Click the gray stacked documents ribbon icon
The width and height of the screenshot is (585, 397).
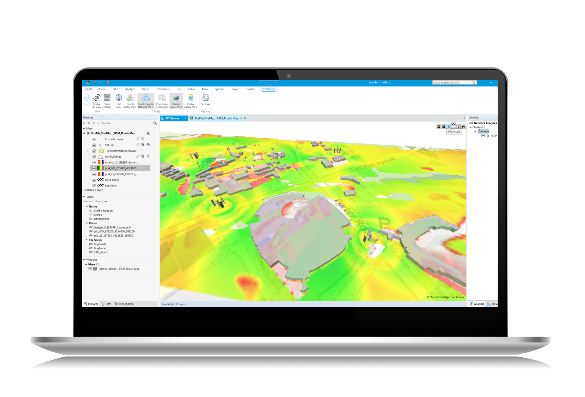pyautogui.click(x=162, y=98)
